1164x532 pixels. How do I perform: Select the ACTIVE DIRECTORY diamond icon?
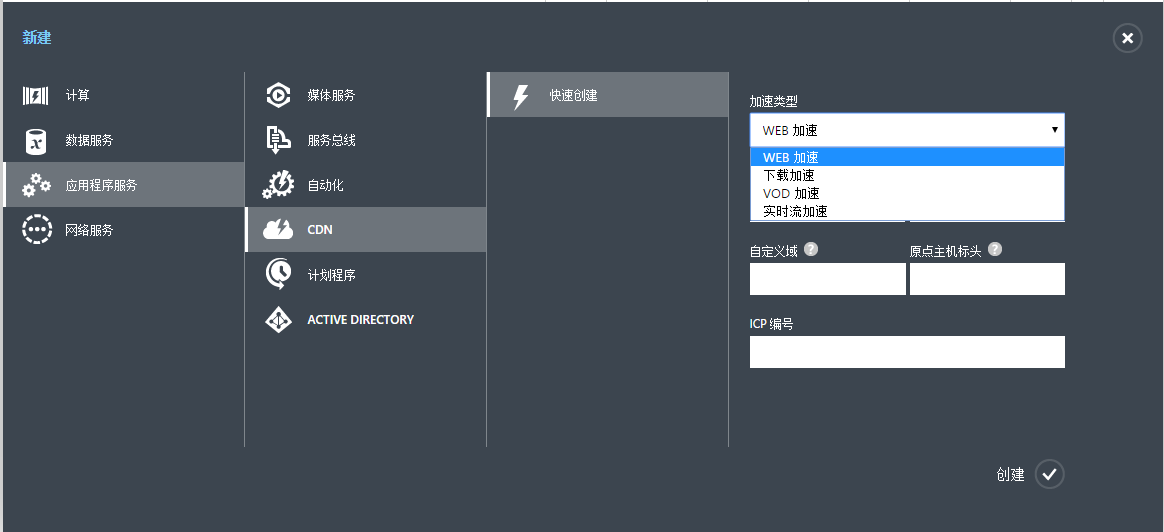click(x=278, y=320)
